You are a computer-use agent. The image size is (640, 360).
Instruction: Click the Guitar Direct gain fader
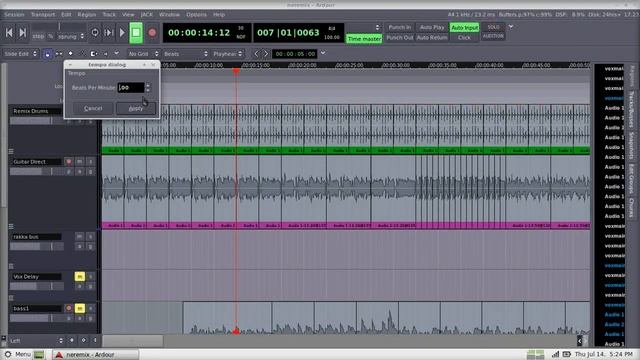click(x=37, y=172)
